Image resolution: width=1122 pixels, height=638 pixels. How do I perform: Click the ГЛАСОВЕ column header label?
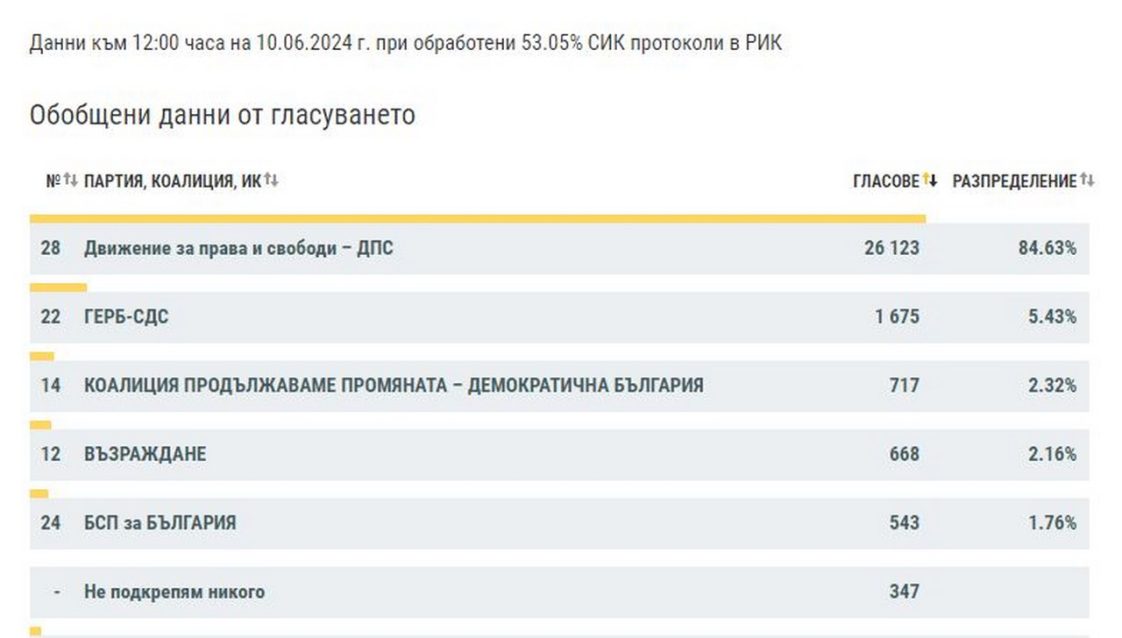point(885,181)
